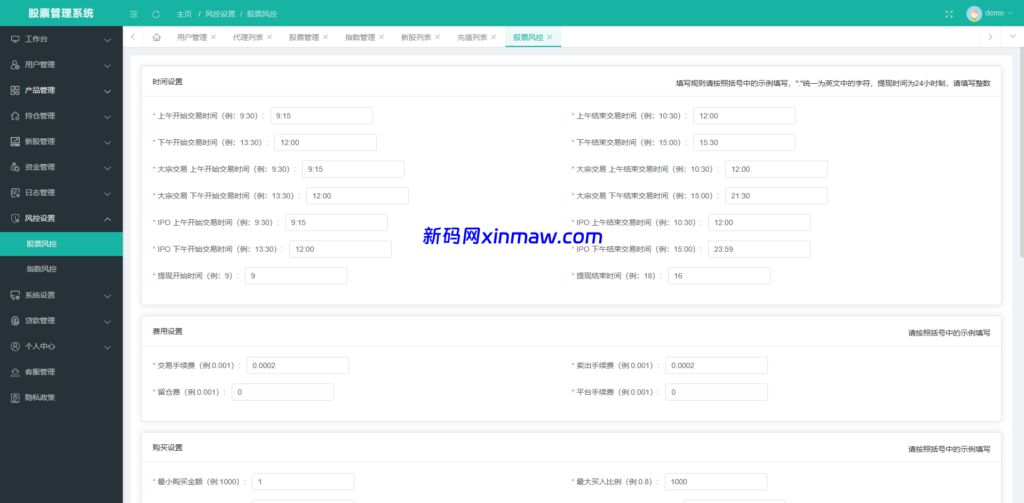Click the refresh icon in top bar
This screenshot has height=503, width=1024.
[x=155, y=14]
